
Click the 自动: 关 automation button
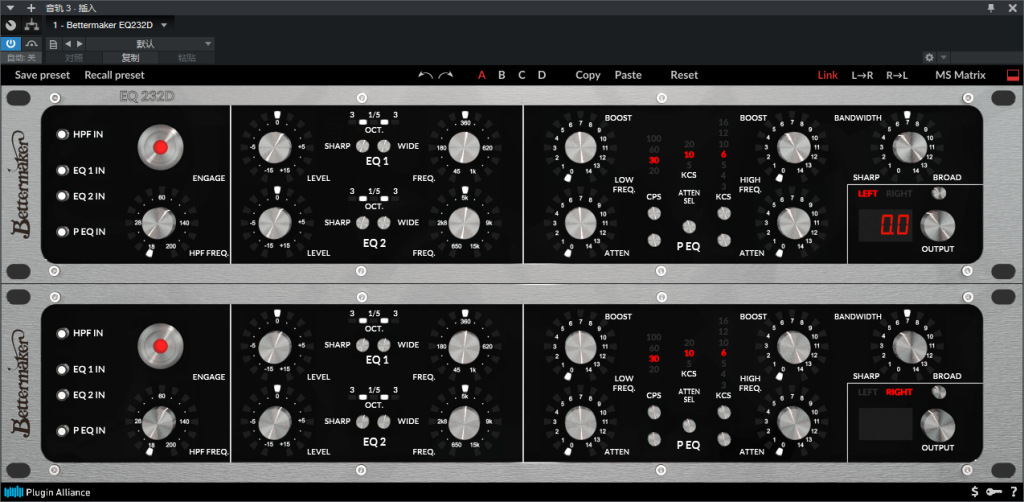click(22, 58)
